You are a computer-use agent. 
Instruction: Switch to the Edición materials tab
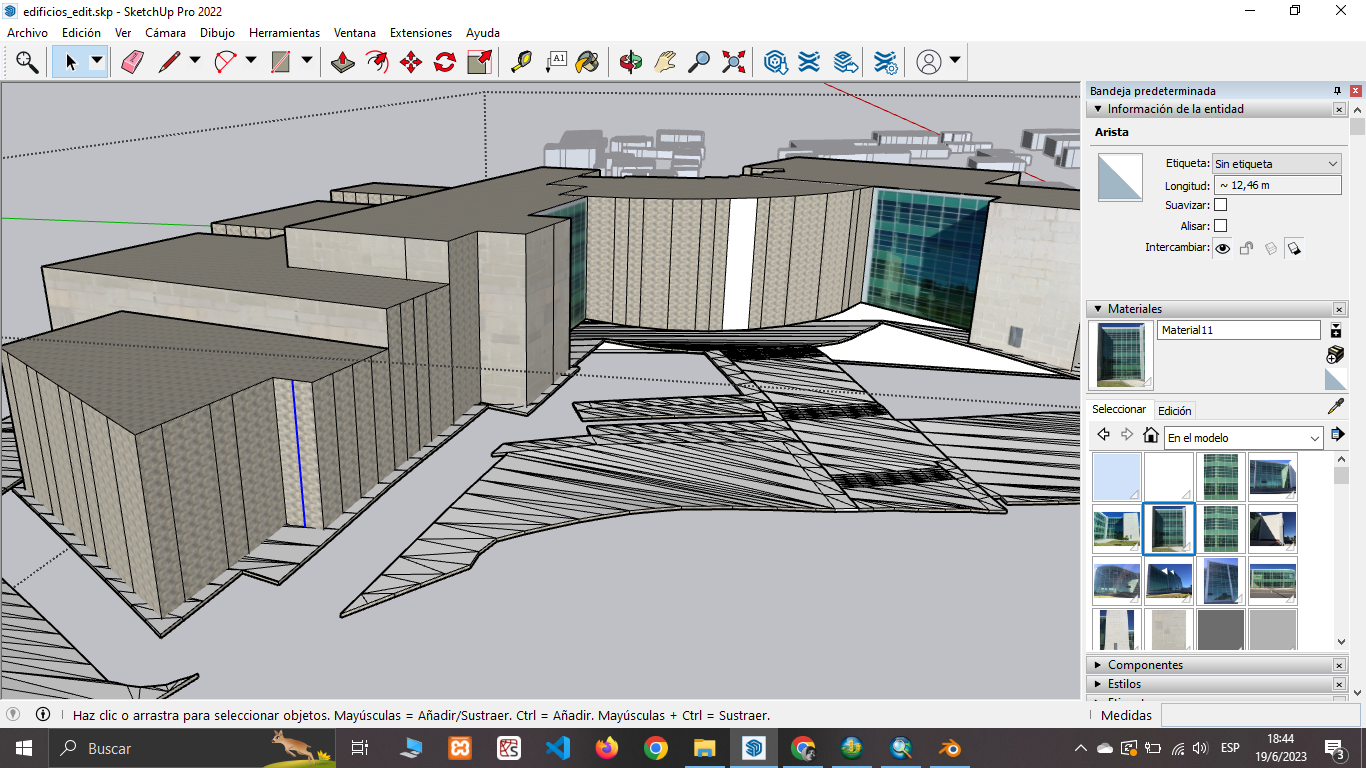[1174, 411]
